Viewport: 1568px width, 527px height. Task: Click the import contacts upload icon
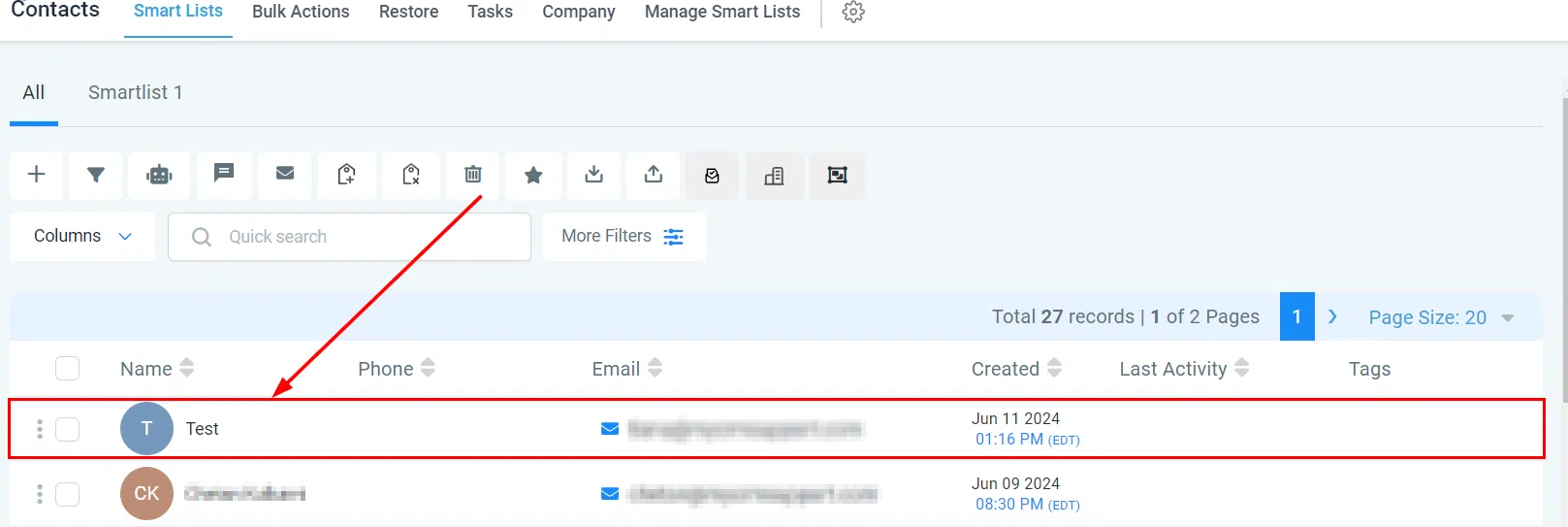pos(654,175)
